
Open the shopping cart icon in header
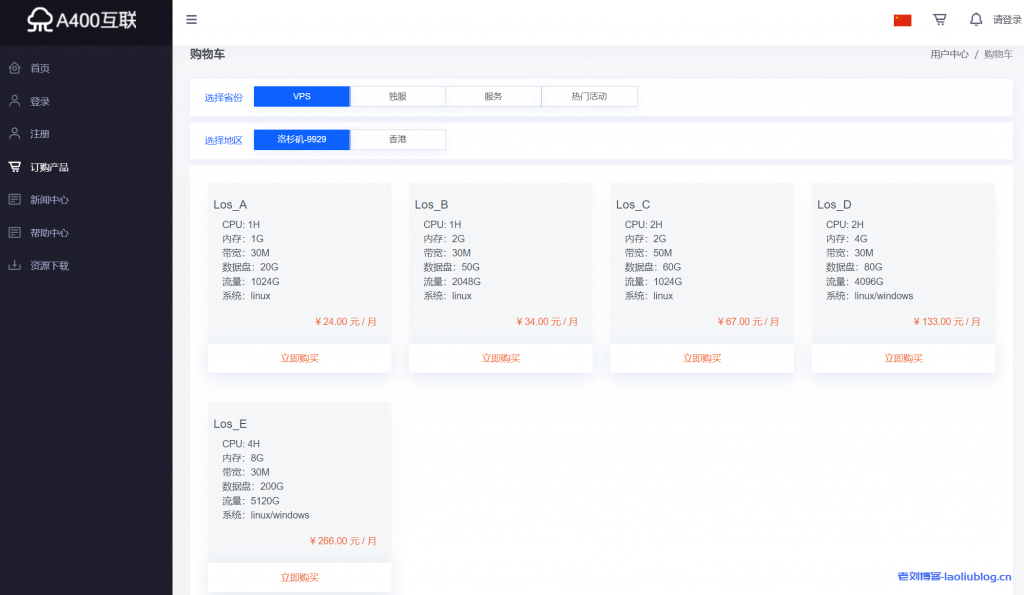point(940,19)
